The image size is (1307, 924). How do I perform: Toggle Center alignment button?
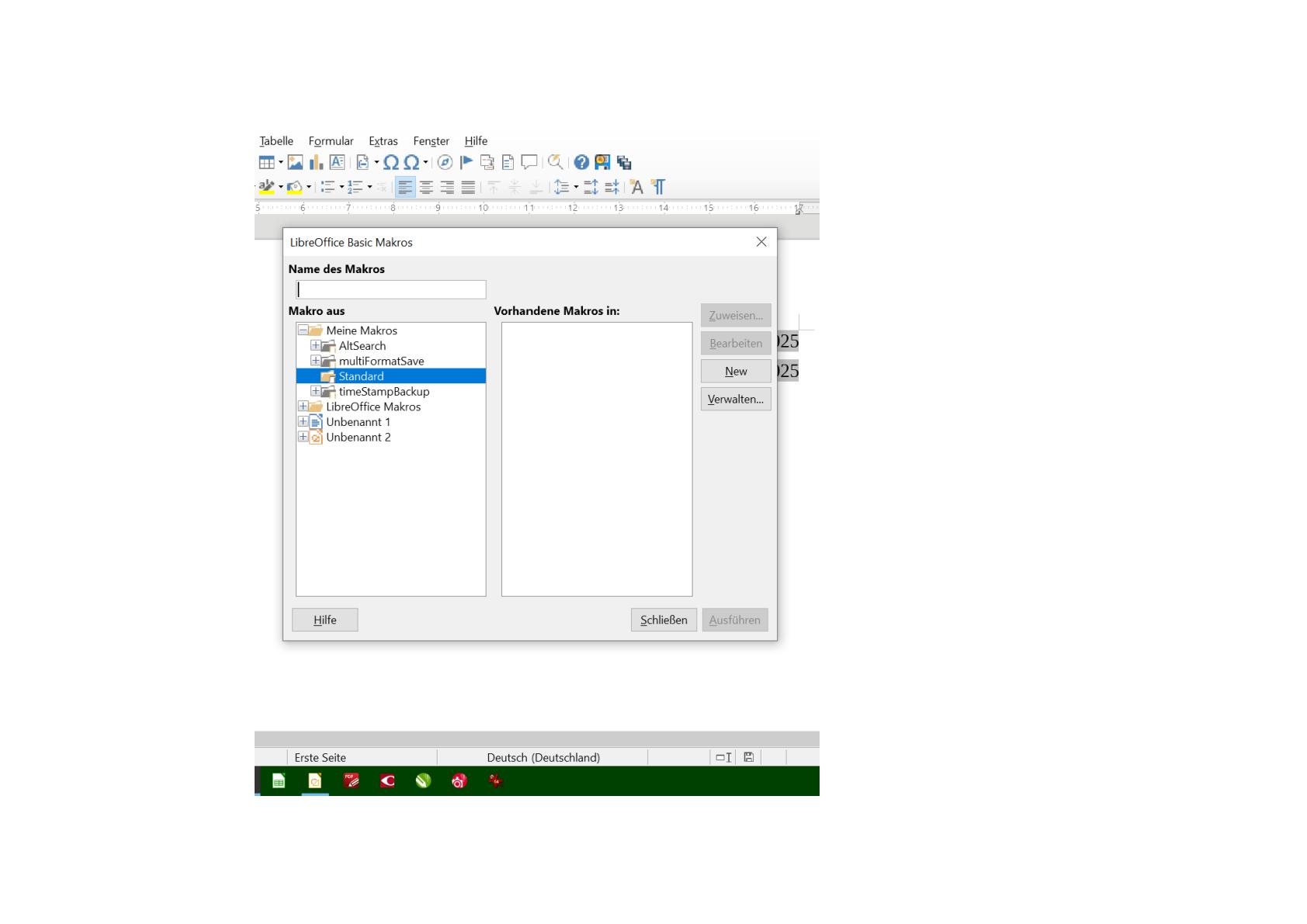426,187
